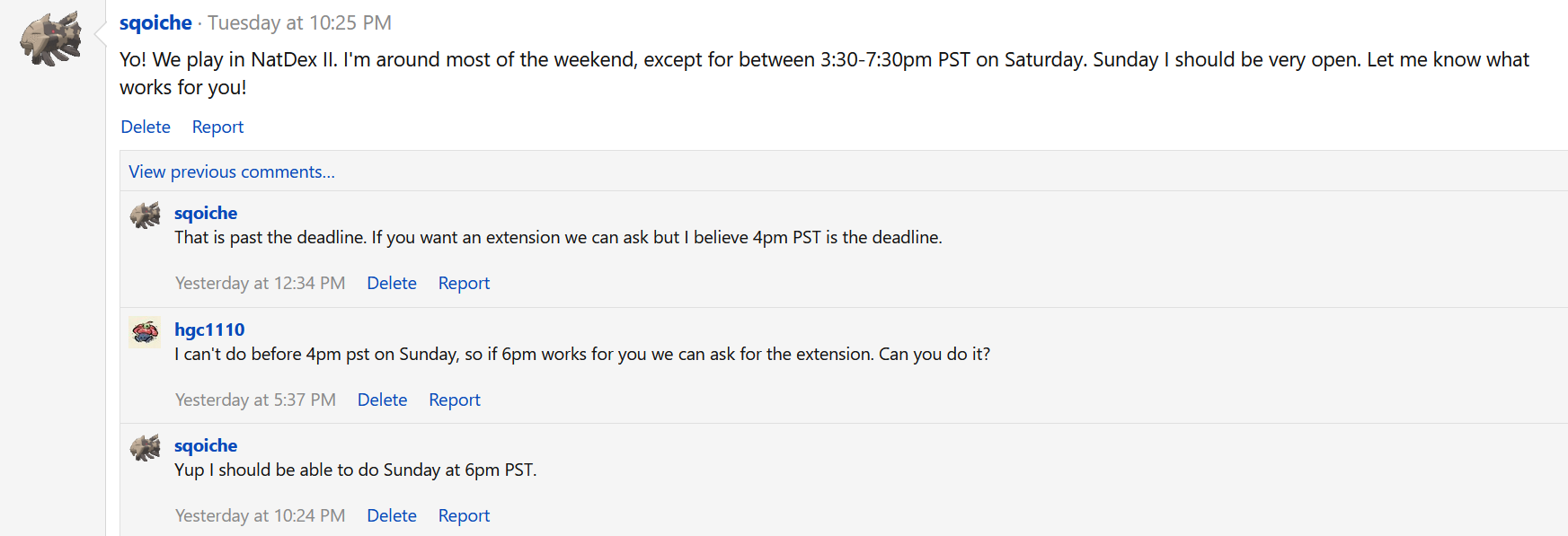This screenshot has height=536, width=1568.
Task: Delete hgc1110's comment
Action: pos(382,400)
